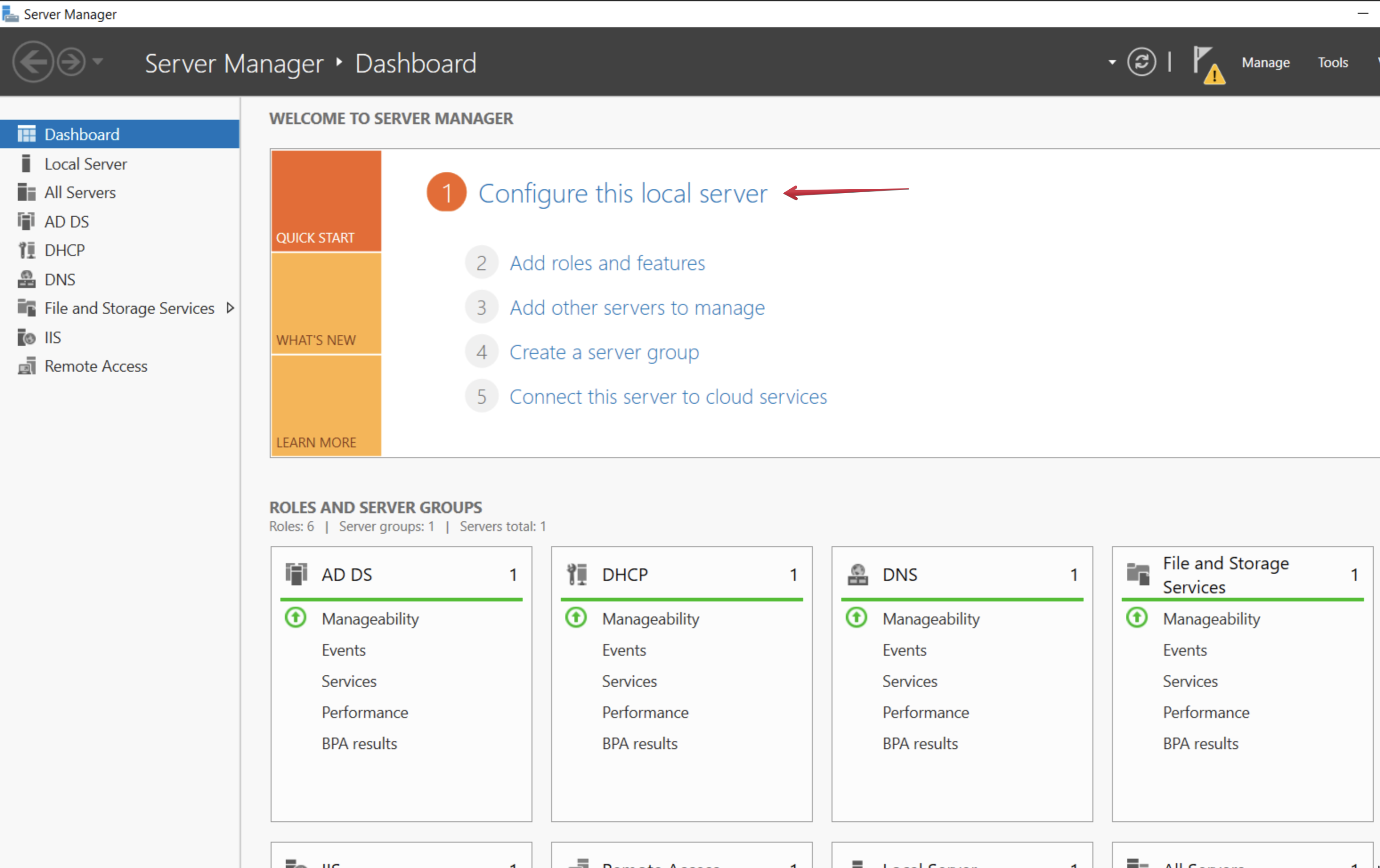Open BPA results in the DNS tile
This screenshot has width=1380, height=868.
click(x=920, y=743)
